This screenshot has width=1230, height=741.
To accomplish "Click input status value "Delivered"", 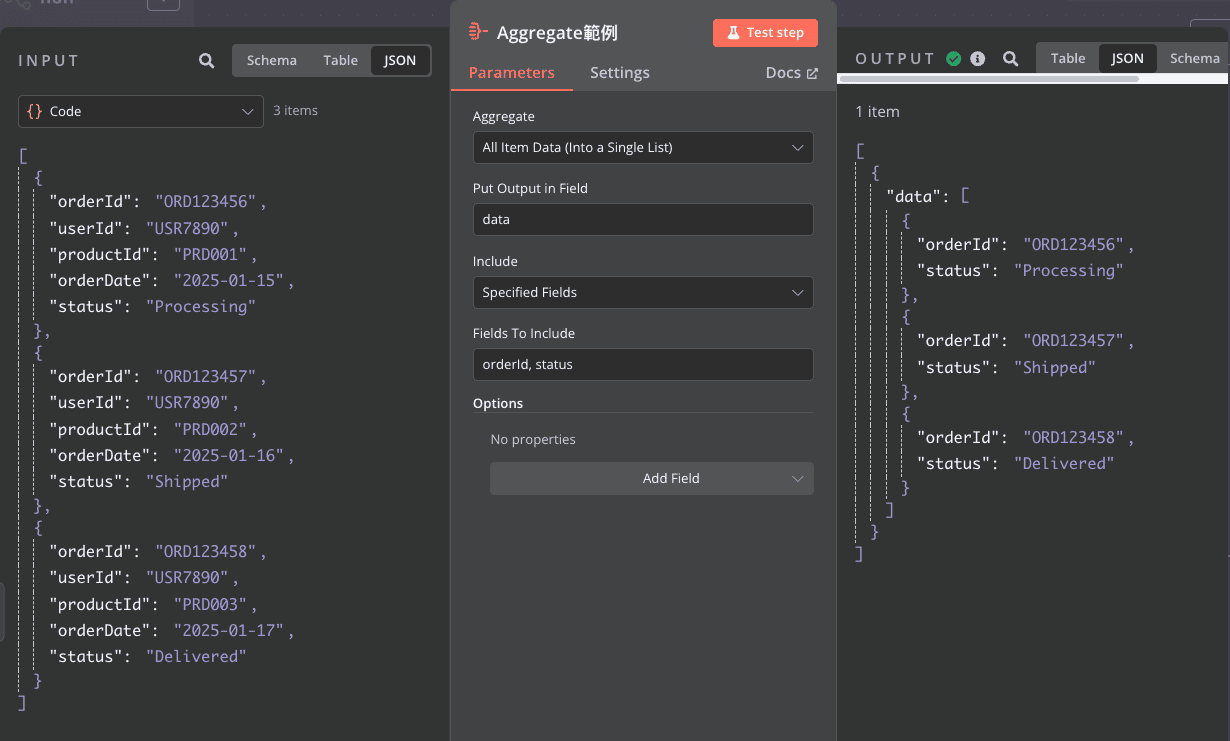I will coord(196,656).
